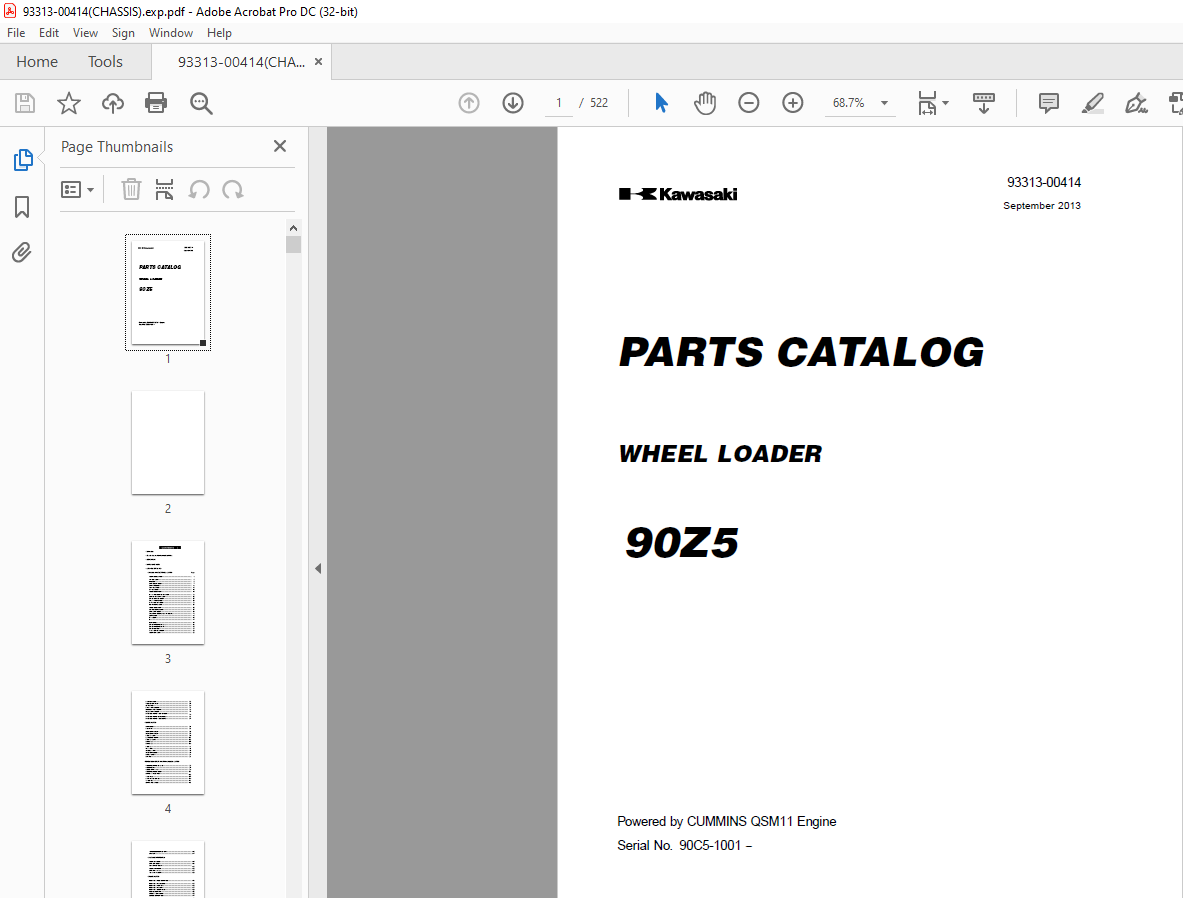Image resolution: width=1183 pixels, height=898 pixels.
Task: Switch to the Tools tab
Action: click(x=105, y=62)
